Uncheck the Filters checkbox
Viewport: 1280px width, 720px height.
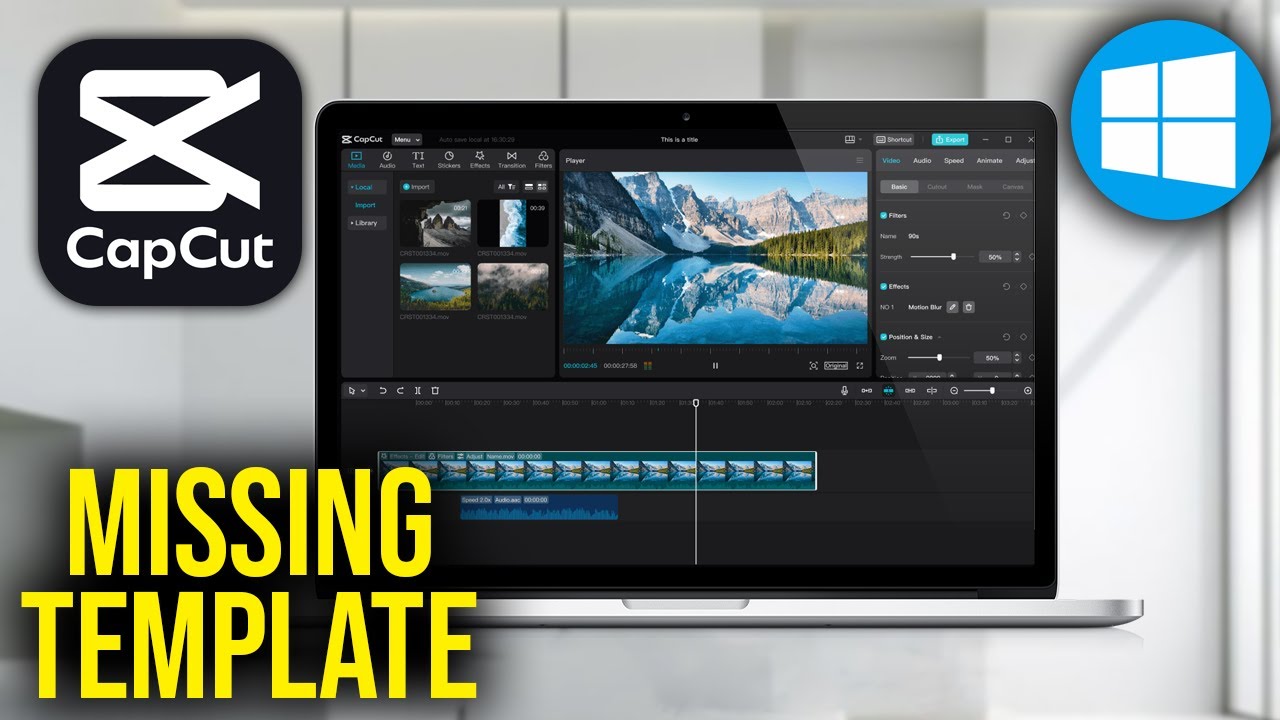tap(883, 215)
